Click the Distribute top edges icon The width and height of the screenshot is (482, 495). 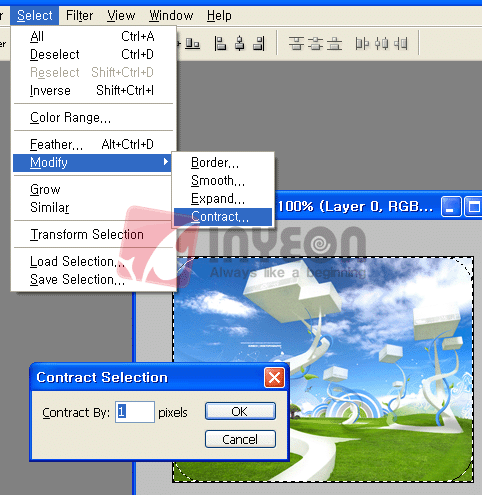pyautogui.click(x=296, y=43)
